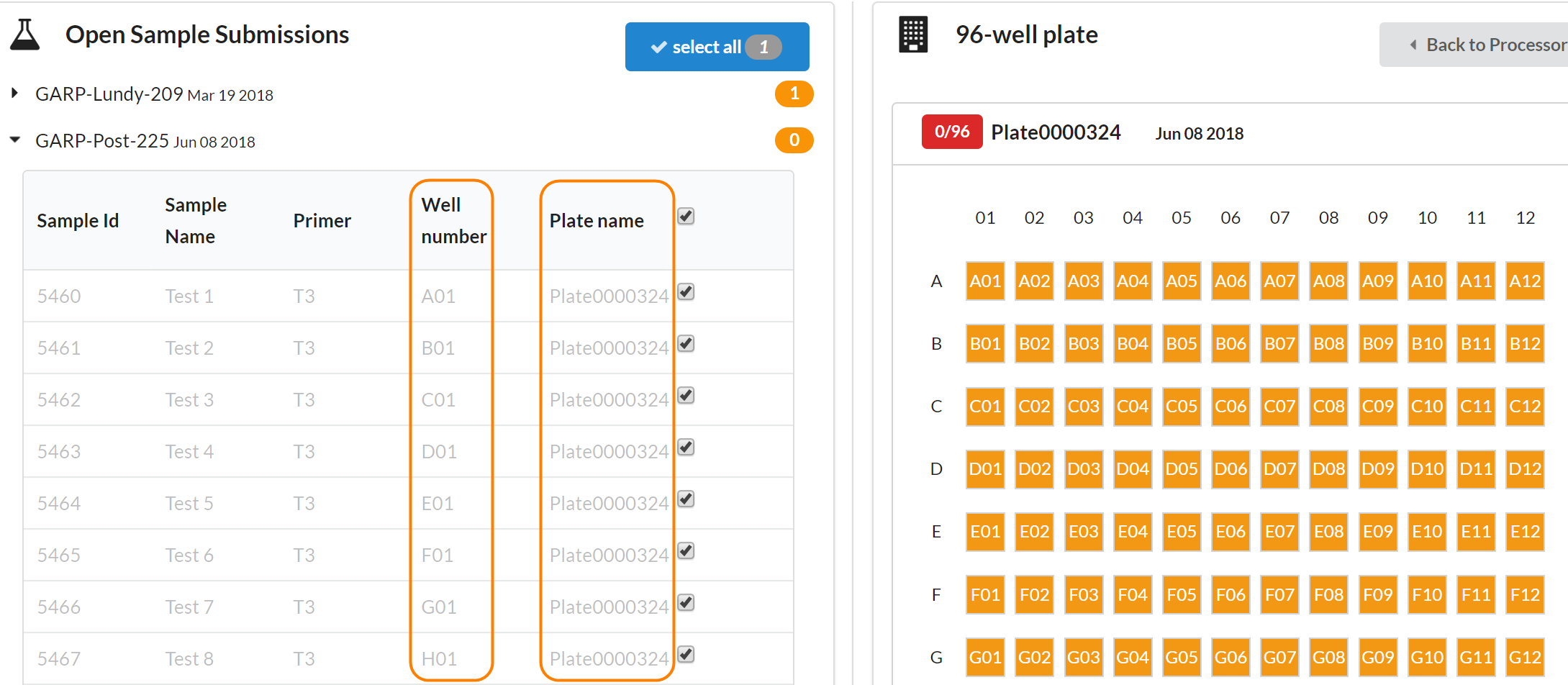The image size is (1568, 685).
Task: Click the orange well B09 swatch
Action: click(1377, 344)
